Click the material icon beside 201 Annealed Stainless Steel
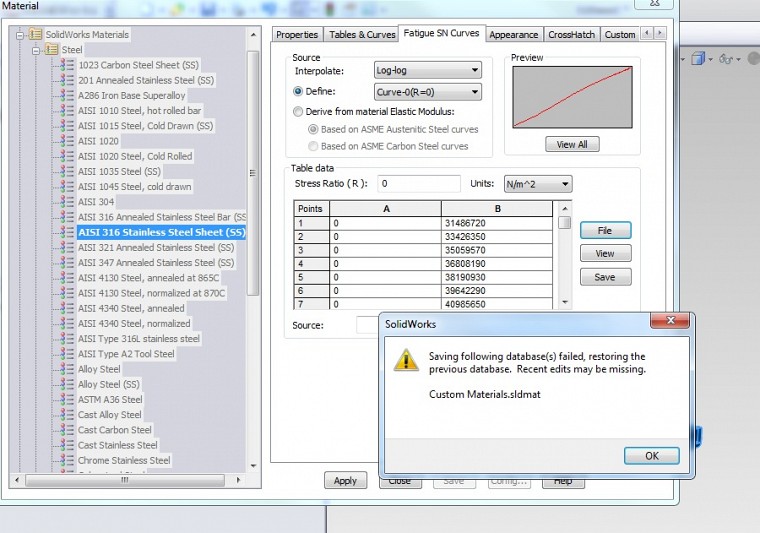The image size is (760, 533). tap(67, 80)
